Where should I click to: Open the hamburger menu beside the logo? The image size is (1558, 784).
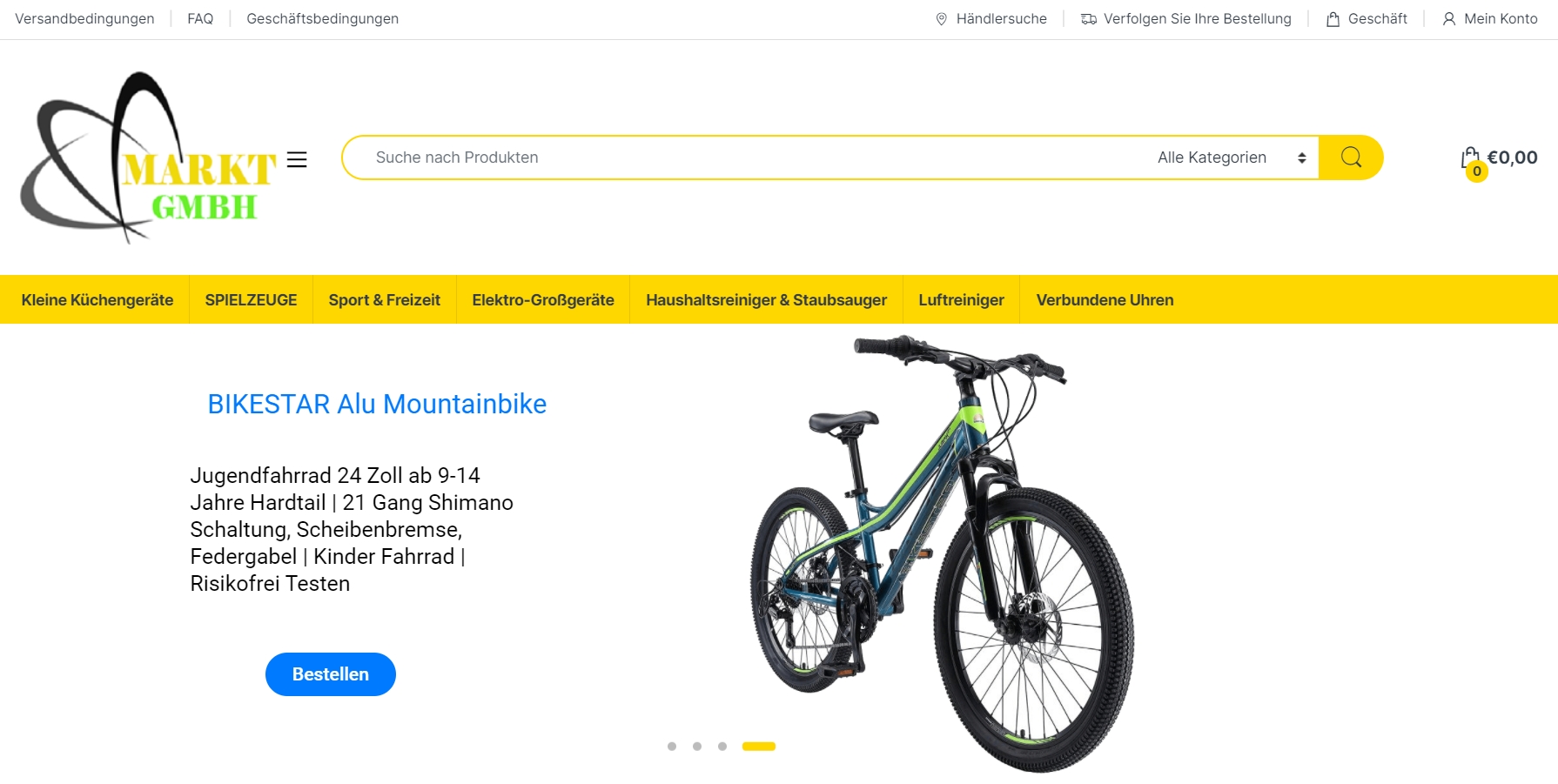click(297, 159)
